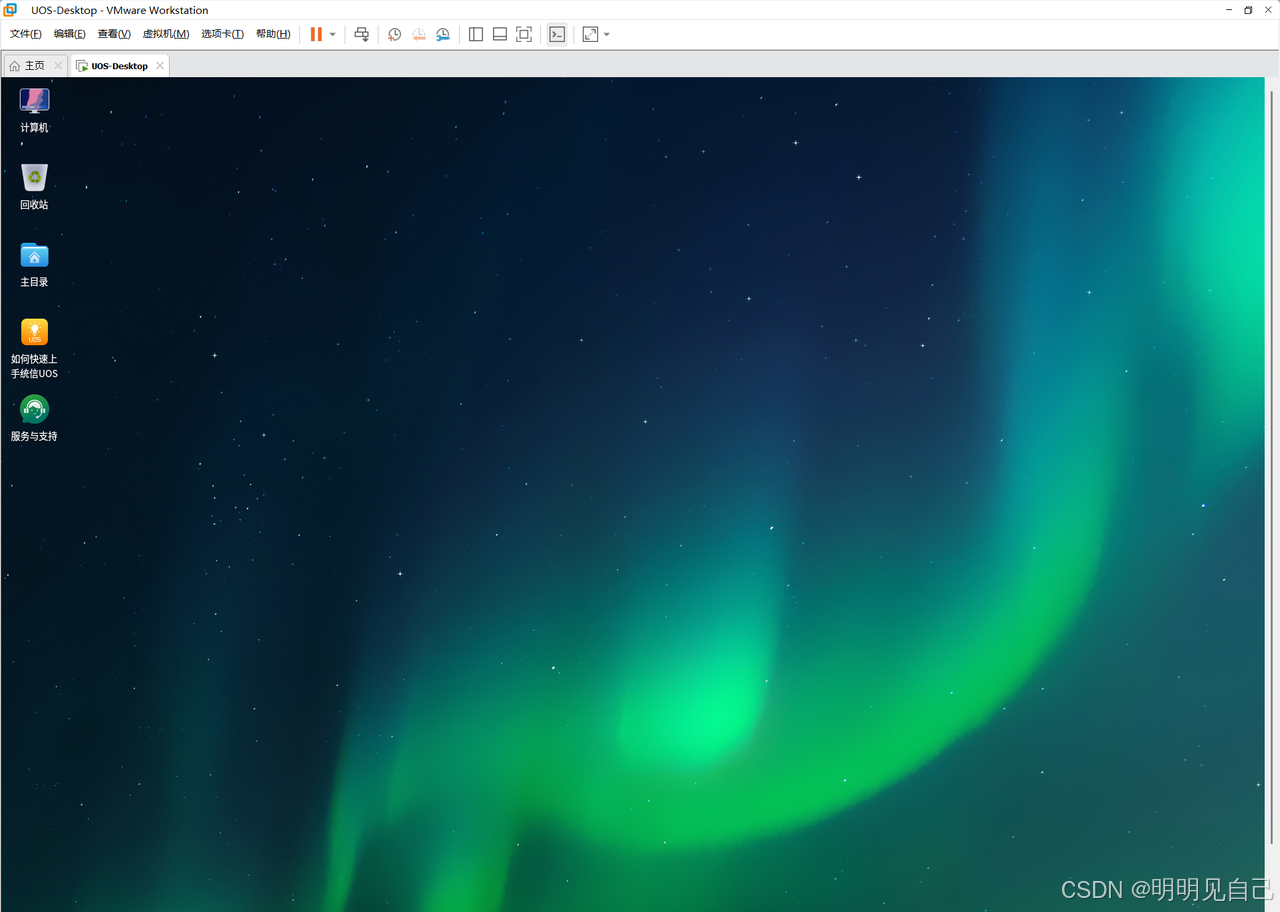The height and width of the screenshot is (912, 1280).
Task: Revert to the previous snapshot icon
Action: point(419,34)
